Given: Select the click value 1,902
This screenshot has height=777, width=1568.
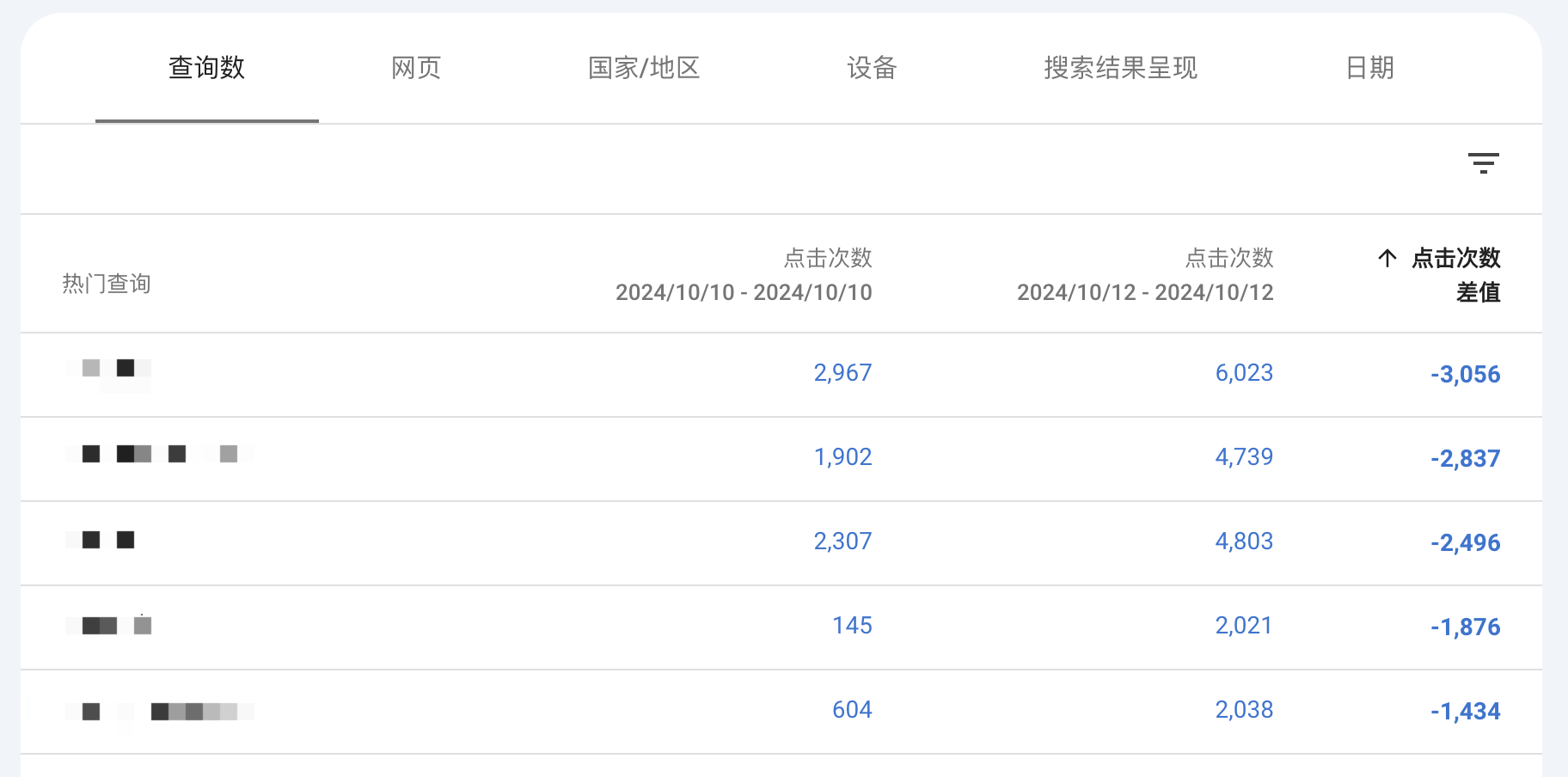Looking at the screenshot, I should pos(842,457).
